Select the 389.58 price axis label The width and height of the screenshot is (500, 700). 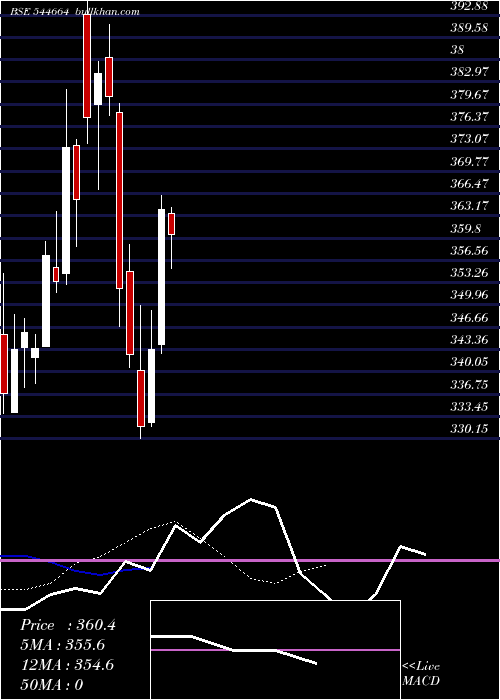tap(469, 28)
